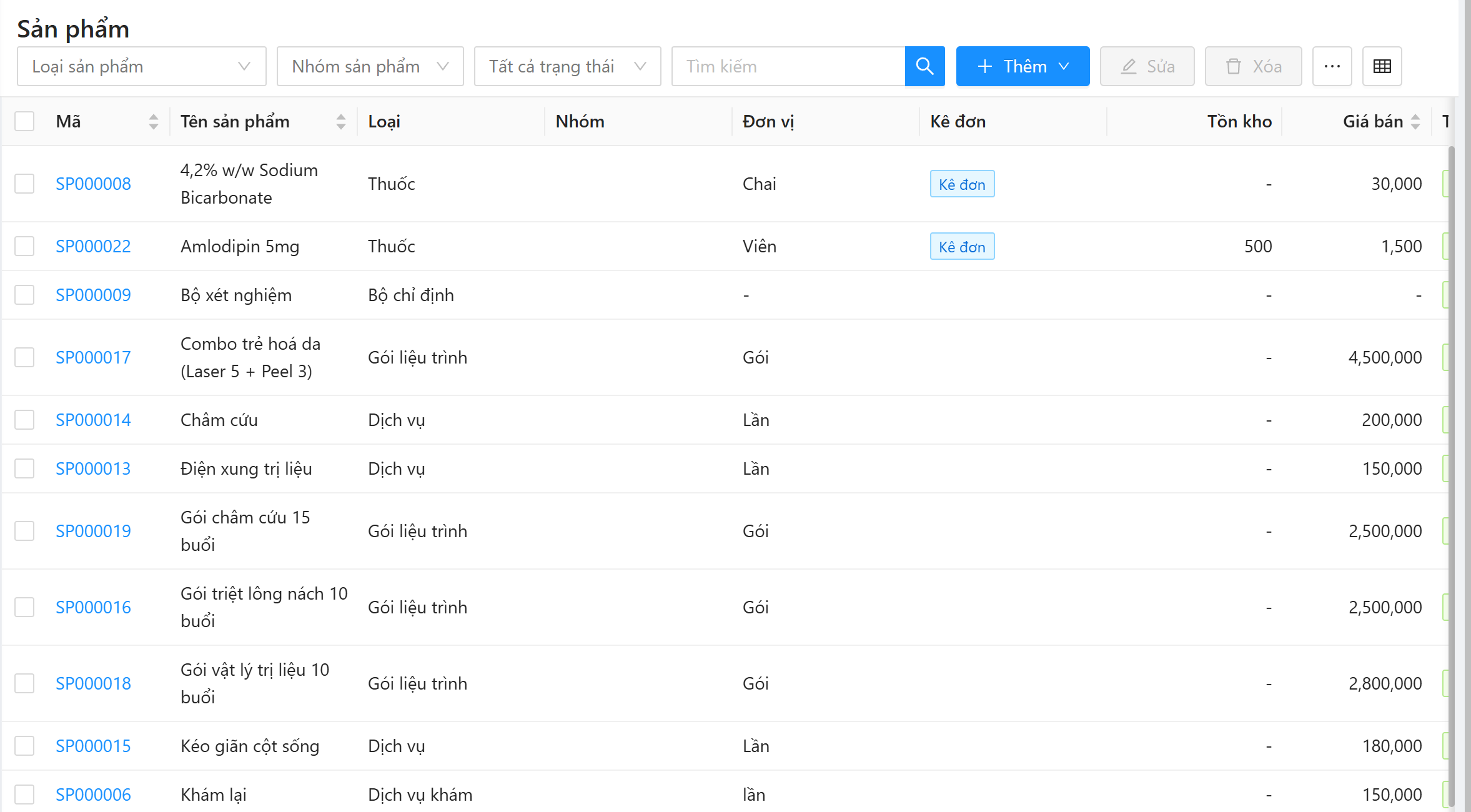Image resolution: width=1471 pixels, height=812 pixels.
Task: Click the Xóa delete button
Action: (1254, 66)
